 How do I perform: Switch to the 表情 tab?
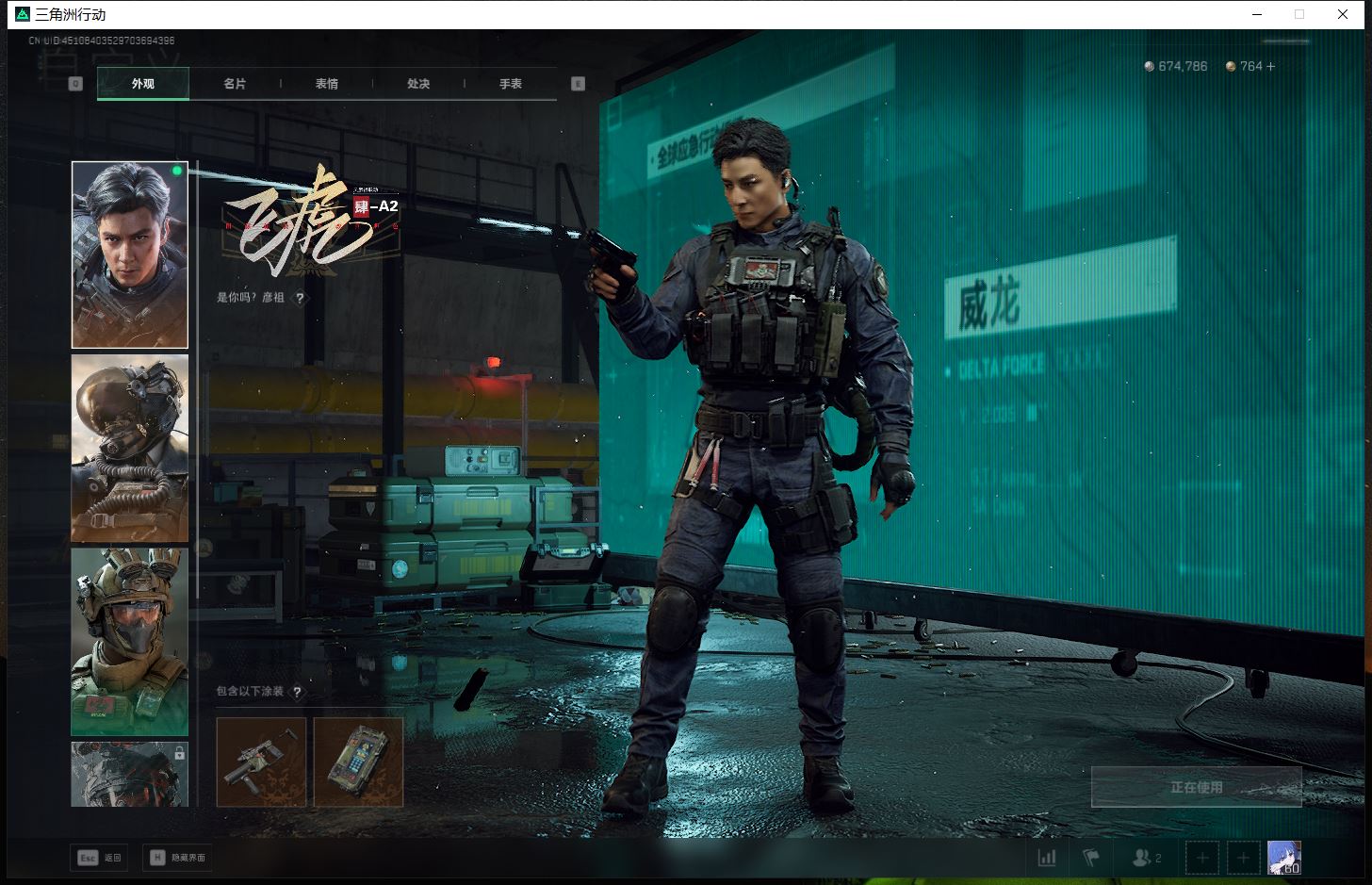tap(326, 84)
